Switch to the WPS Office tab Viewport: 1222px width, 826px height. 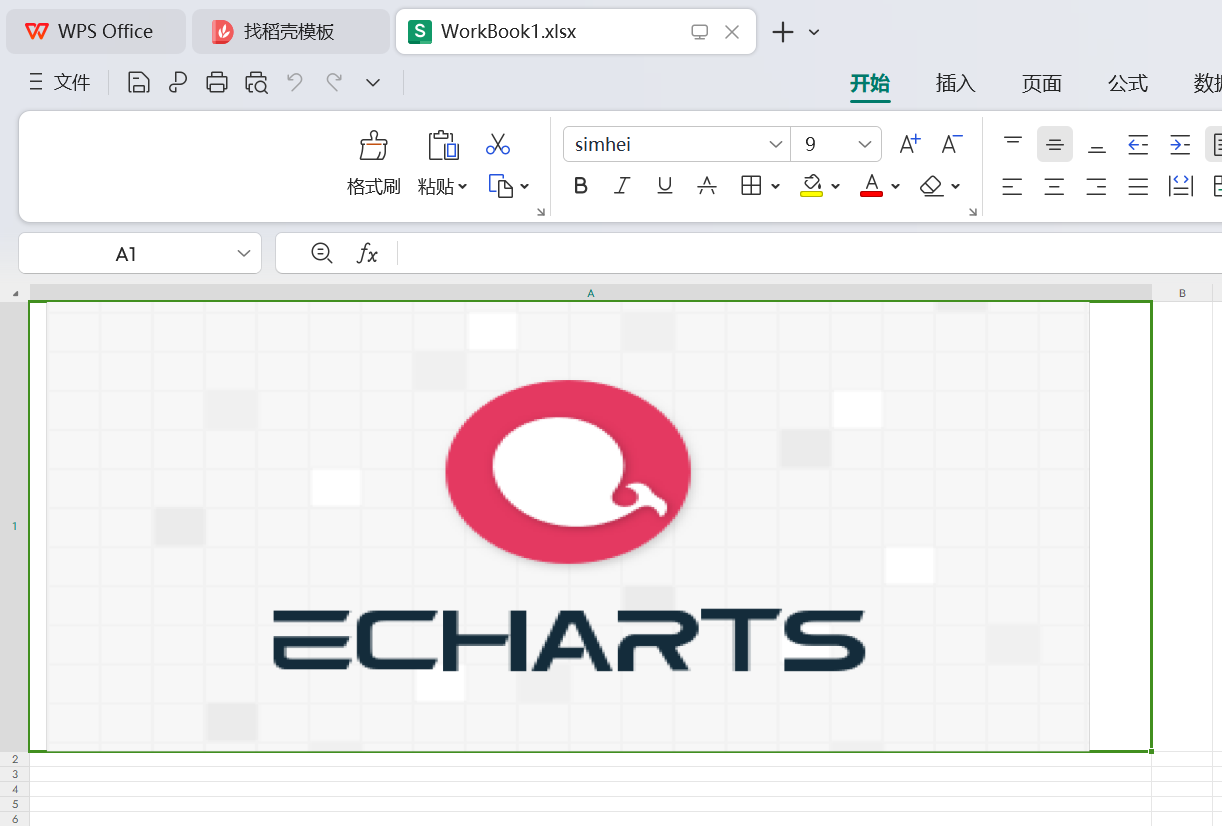[x=96, y=32]
